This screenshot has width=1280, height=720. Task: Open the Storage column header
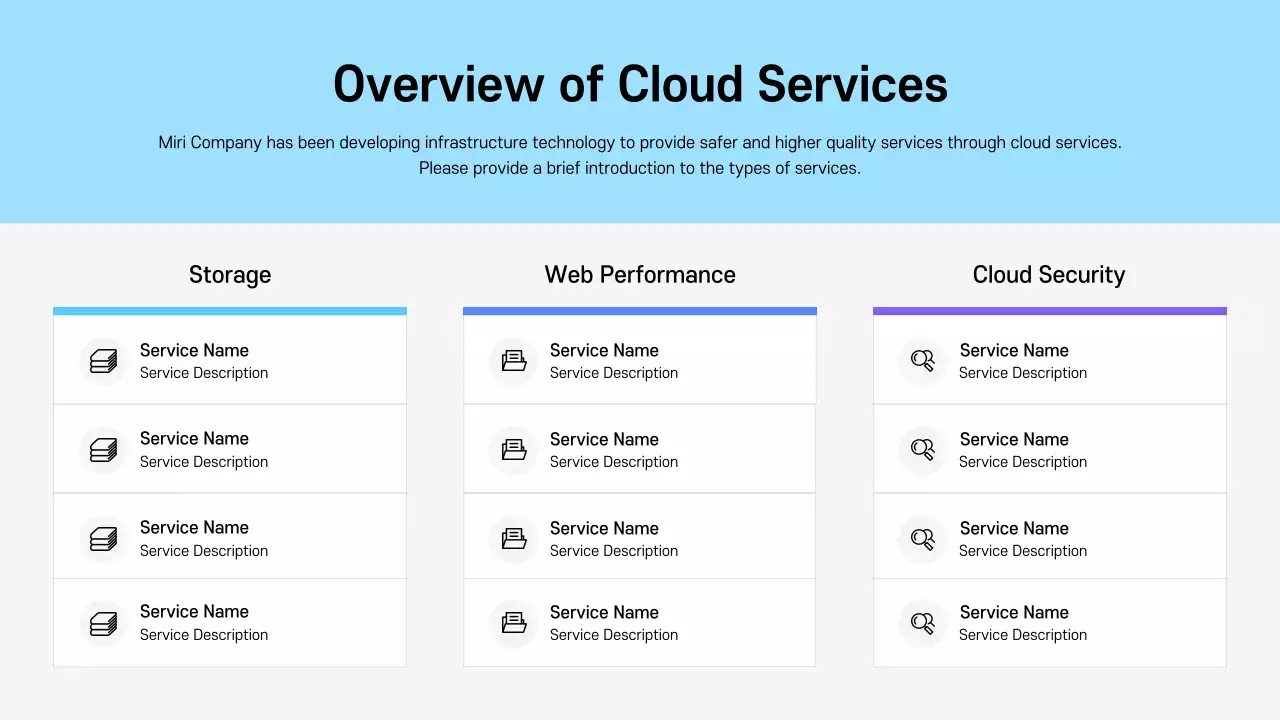[230, 274]
